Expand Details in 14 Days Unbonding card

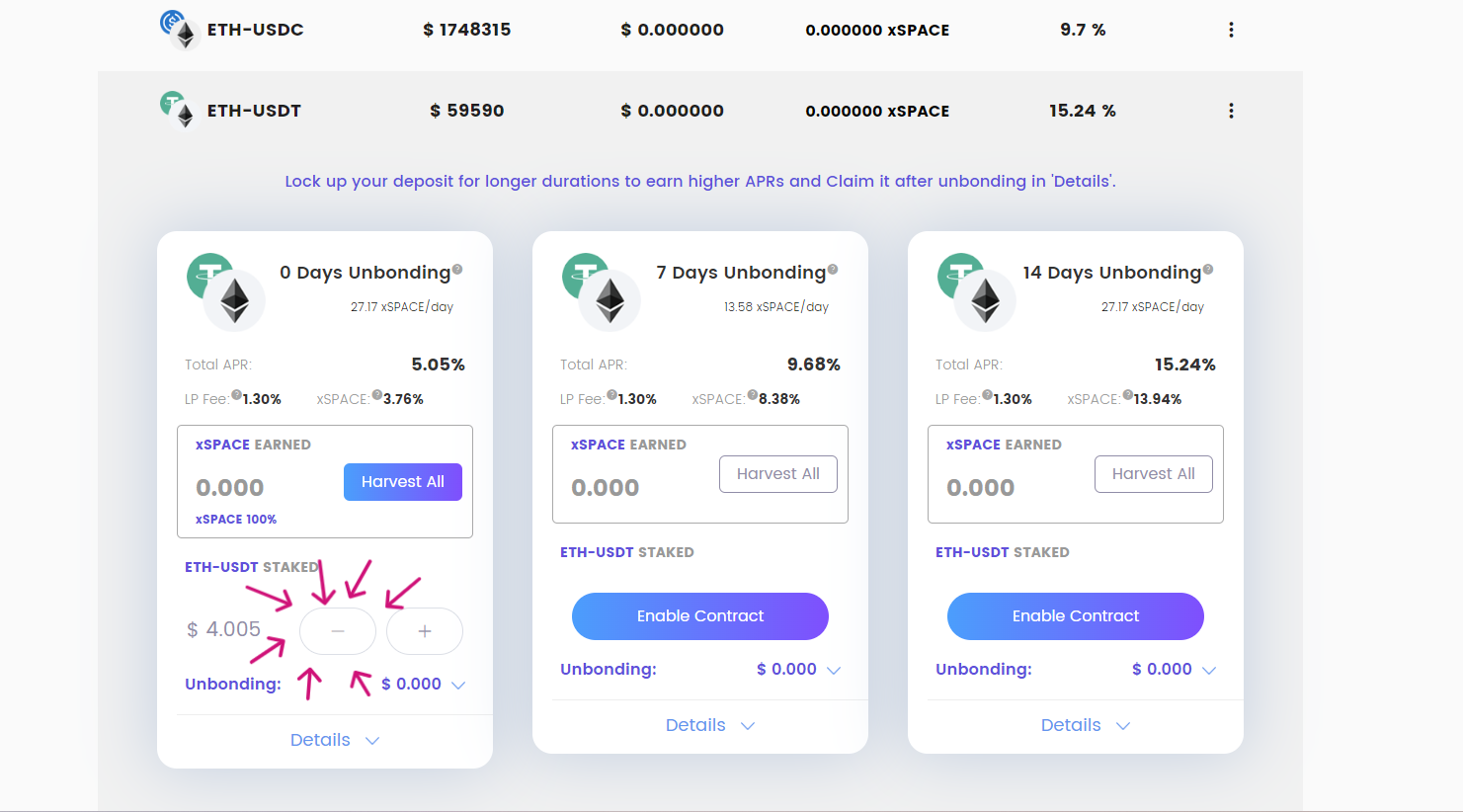pyautogui.click(x=1086, y=725)
